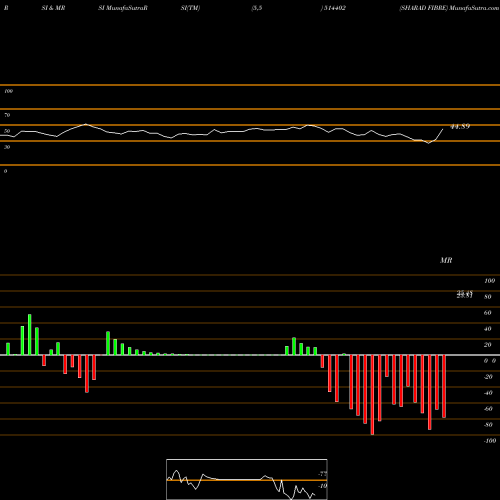
Task: Click the histogram axis label 80
Action: tap(488, 297)
